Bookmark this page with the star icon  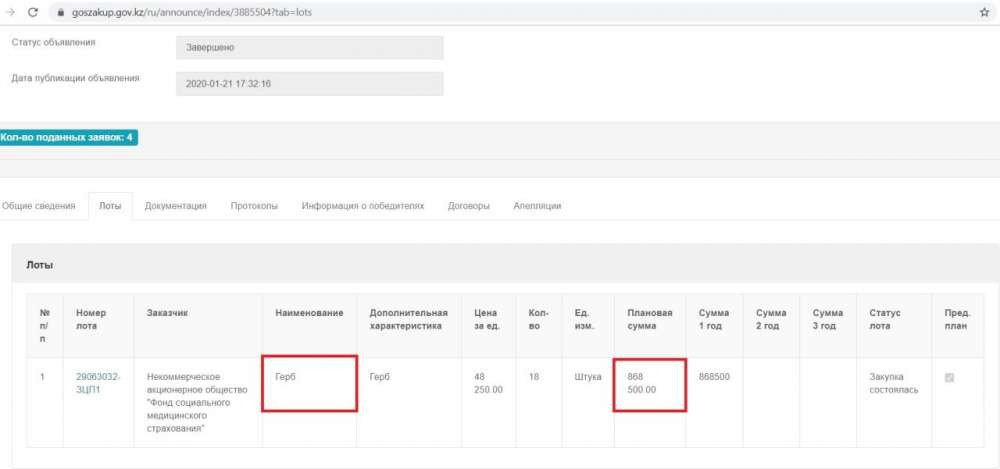point(984,13)
